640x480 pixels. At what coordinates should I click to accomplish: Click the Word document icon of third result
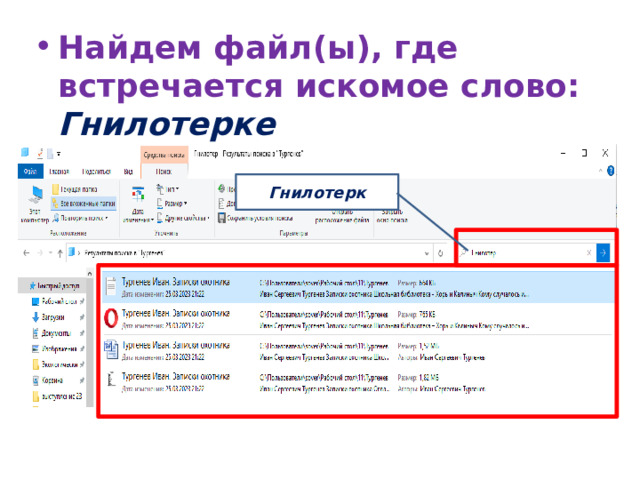111,349
